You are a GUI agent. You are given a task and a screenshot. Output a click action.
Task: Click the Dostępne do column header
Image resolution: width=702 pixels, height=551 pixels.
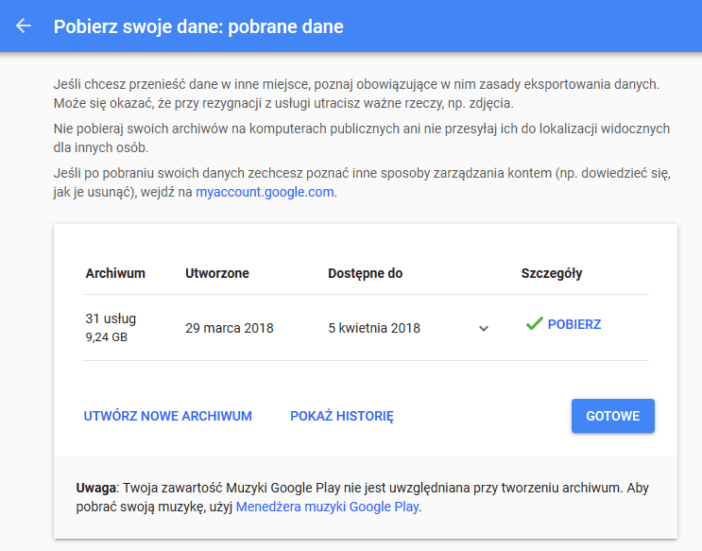365,273
